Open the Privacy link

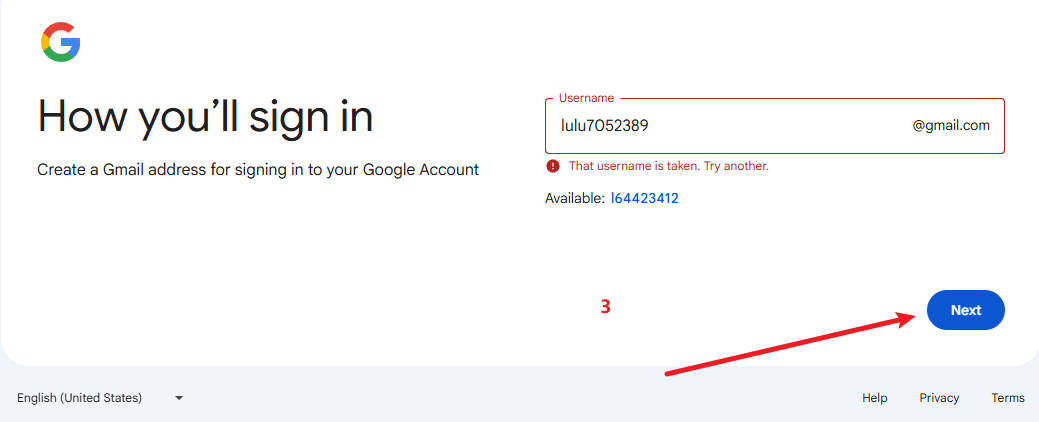coord(939,398)
